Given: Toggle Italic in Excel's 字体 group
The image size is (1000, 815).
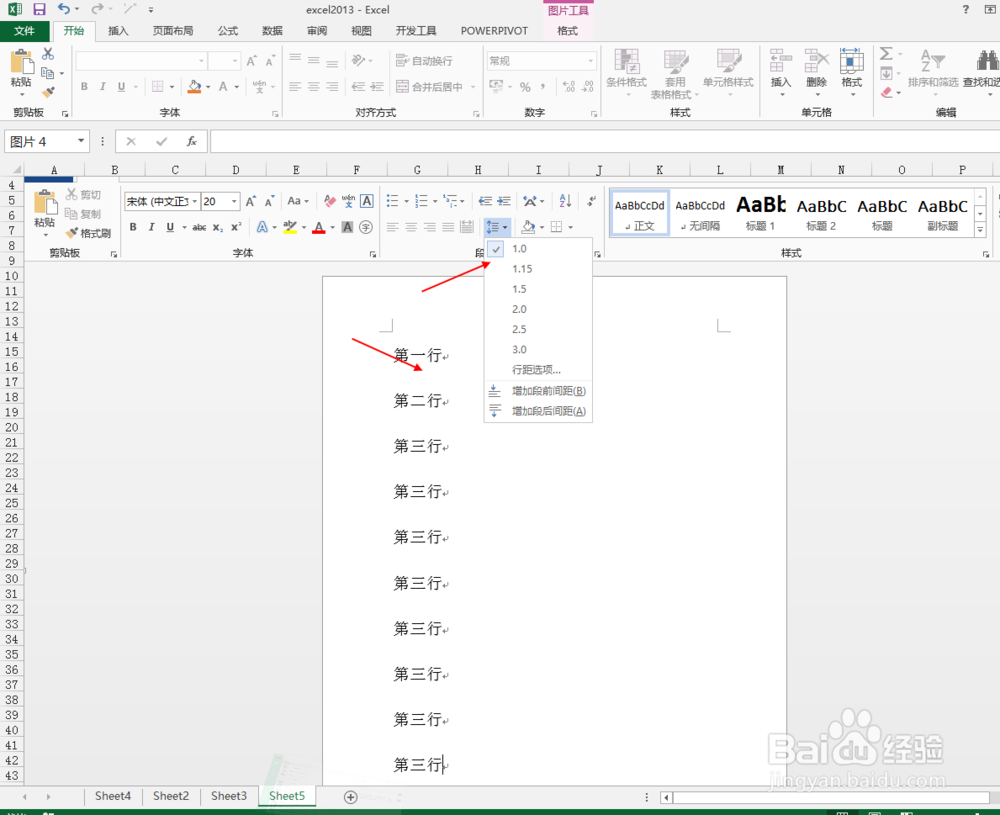Looking at the screenshot, I should [102, 86].
